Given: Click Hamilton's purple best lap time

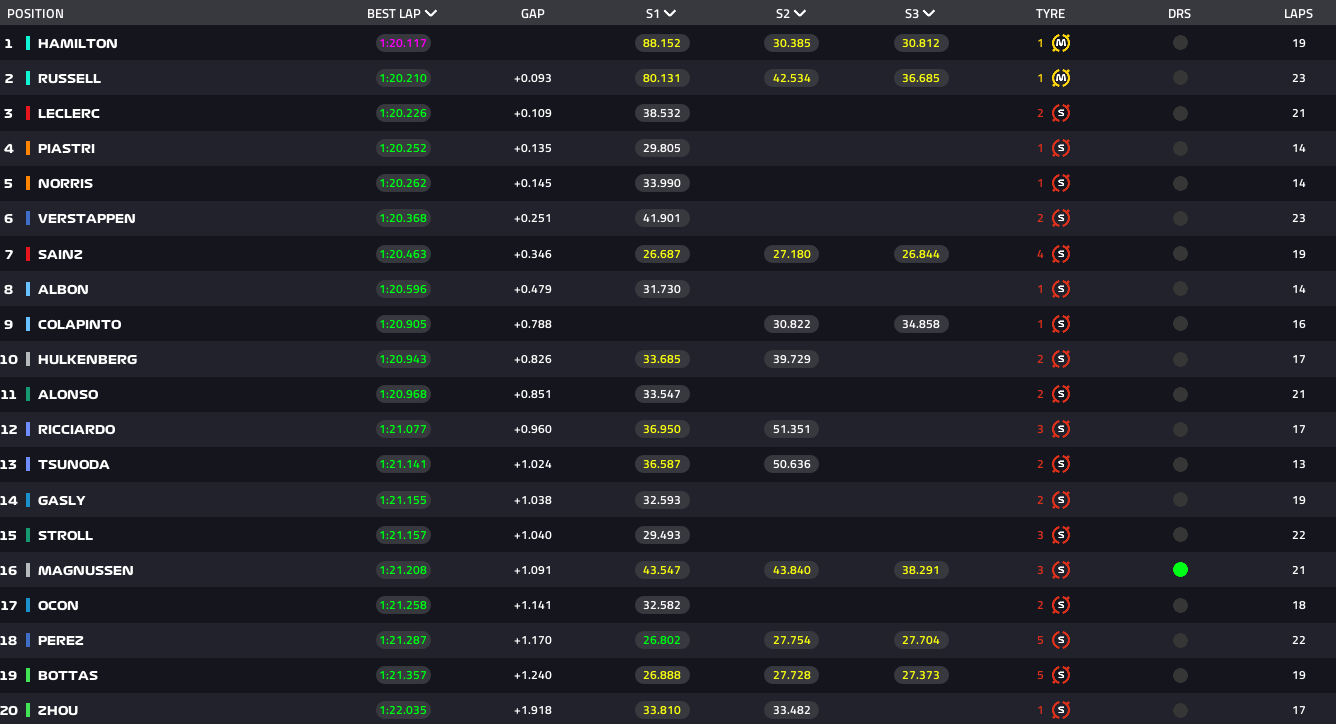Looking at the screenshot, I should [403, 43].
